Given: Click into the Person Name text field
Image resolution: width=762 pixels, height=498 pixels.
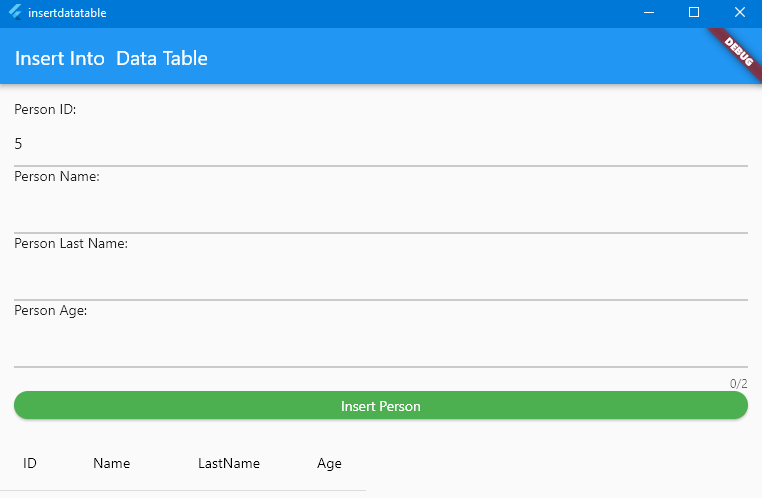Looking at the screenshot, I should click(x=380, y=211).
